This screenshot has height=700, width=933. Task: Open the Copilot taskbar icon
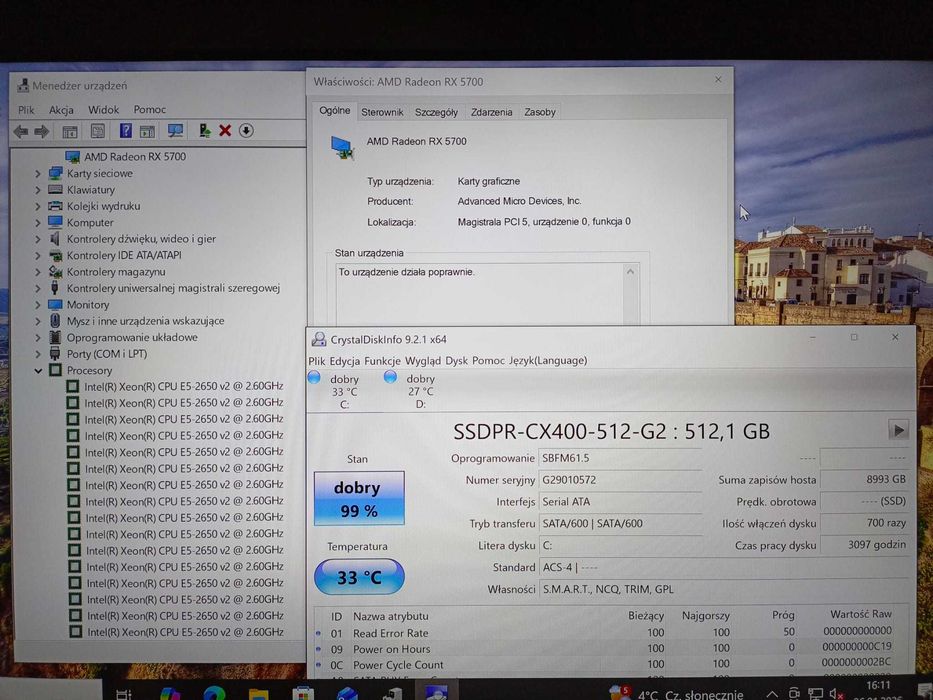170,693
